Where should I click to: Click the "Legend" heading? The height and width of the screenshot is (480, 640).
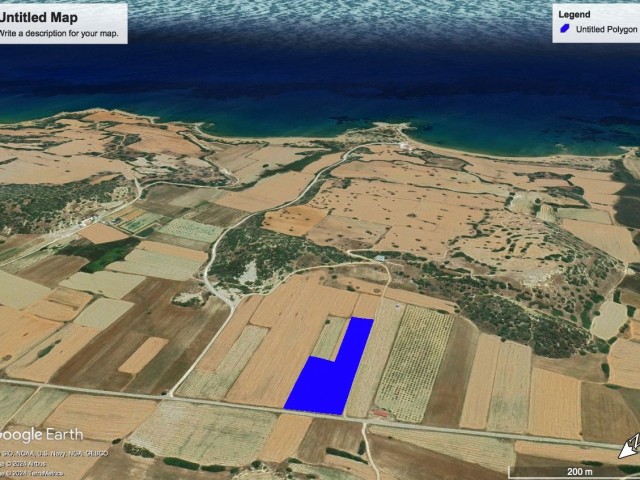pyautogui.click(x=574, y=15)
